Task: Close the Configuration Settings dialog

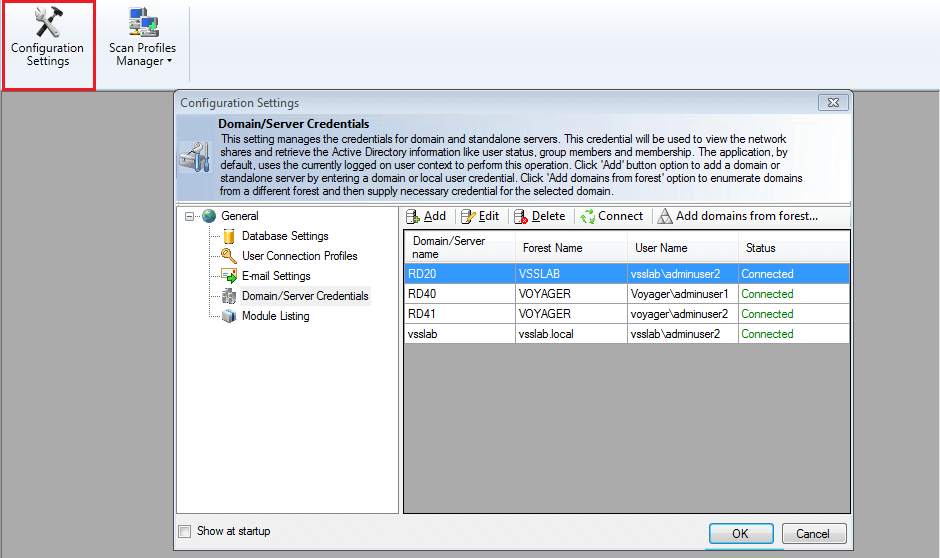Action: [833, 103]
